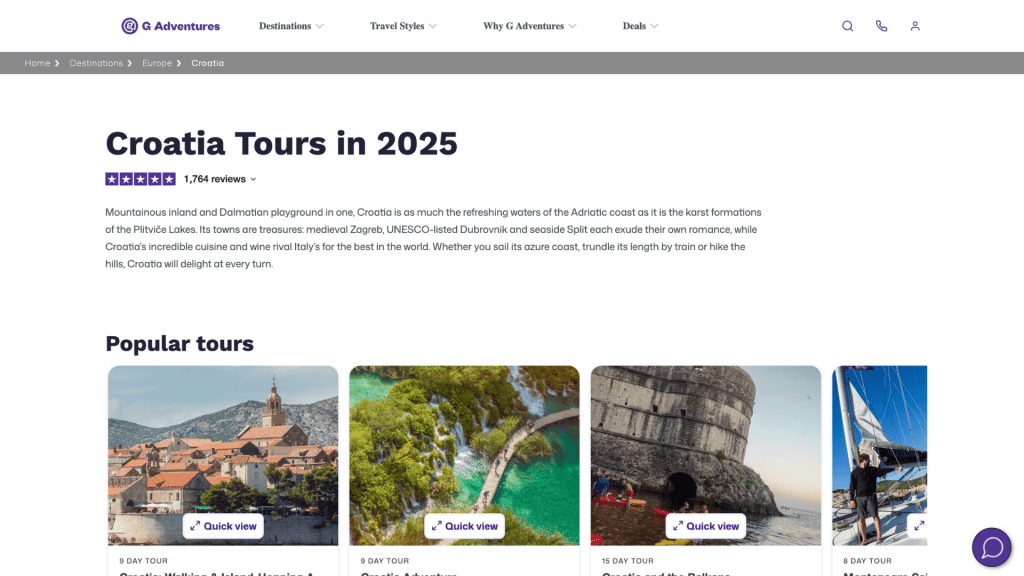
Task: Click the phone contact icon
Action: (x=881, y=26)
